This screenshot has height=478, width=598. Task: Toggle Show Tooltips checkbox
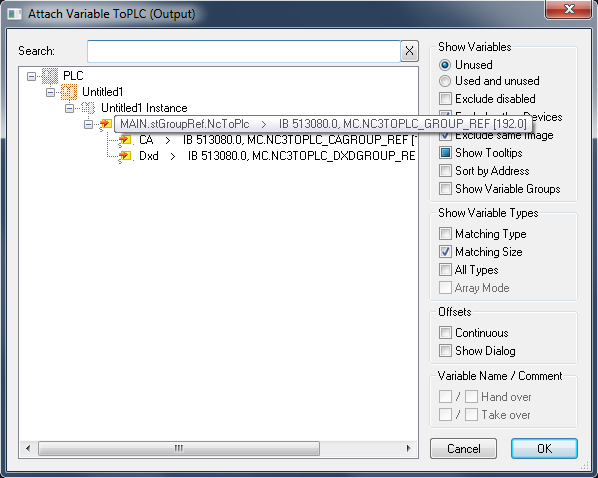coord(445,153)
